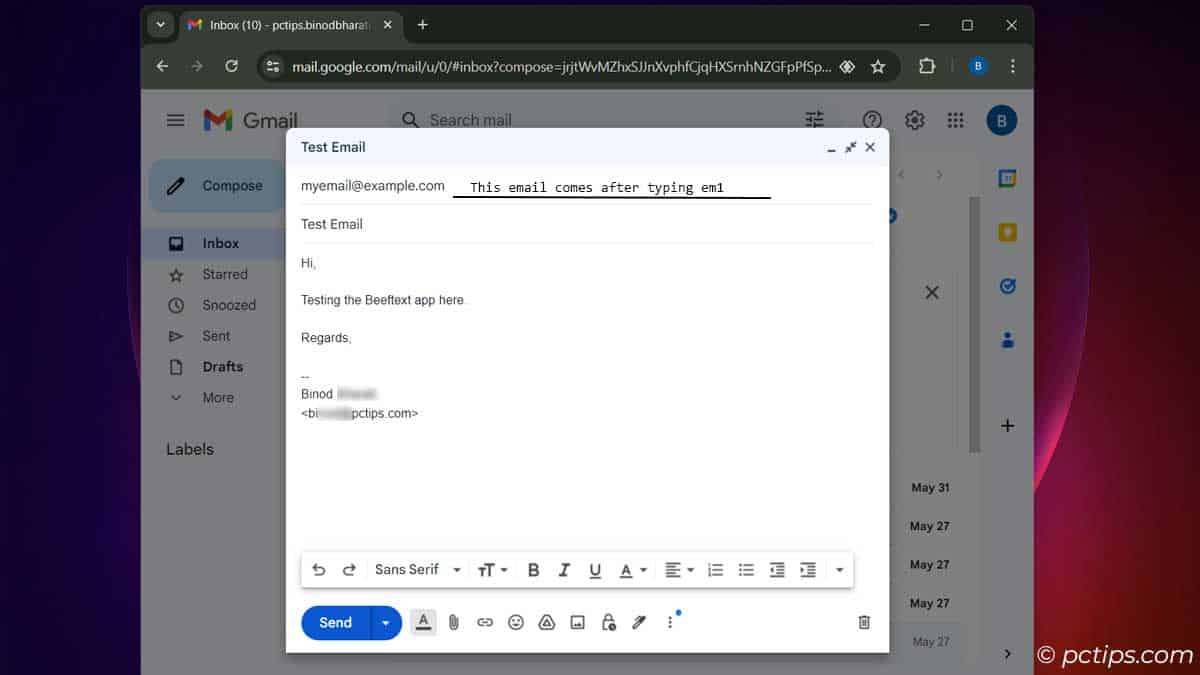Insert a hyperlink into the email
Viewport: 1200px width, 675px height.
(485, 622)
